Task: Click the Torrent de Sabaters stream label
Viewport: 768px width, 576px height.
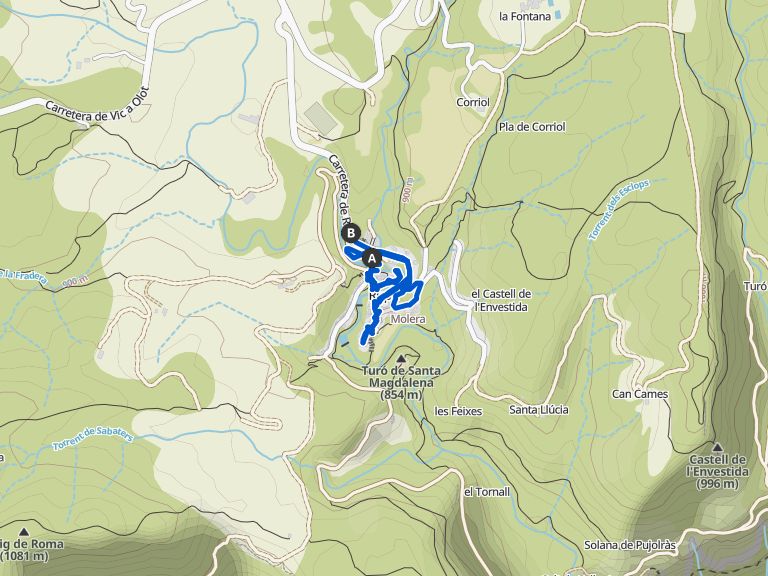Action: tap(93, 439)
